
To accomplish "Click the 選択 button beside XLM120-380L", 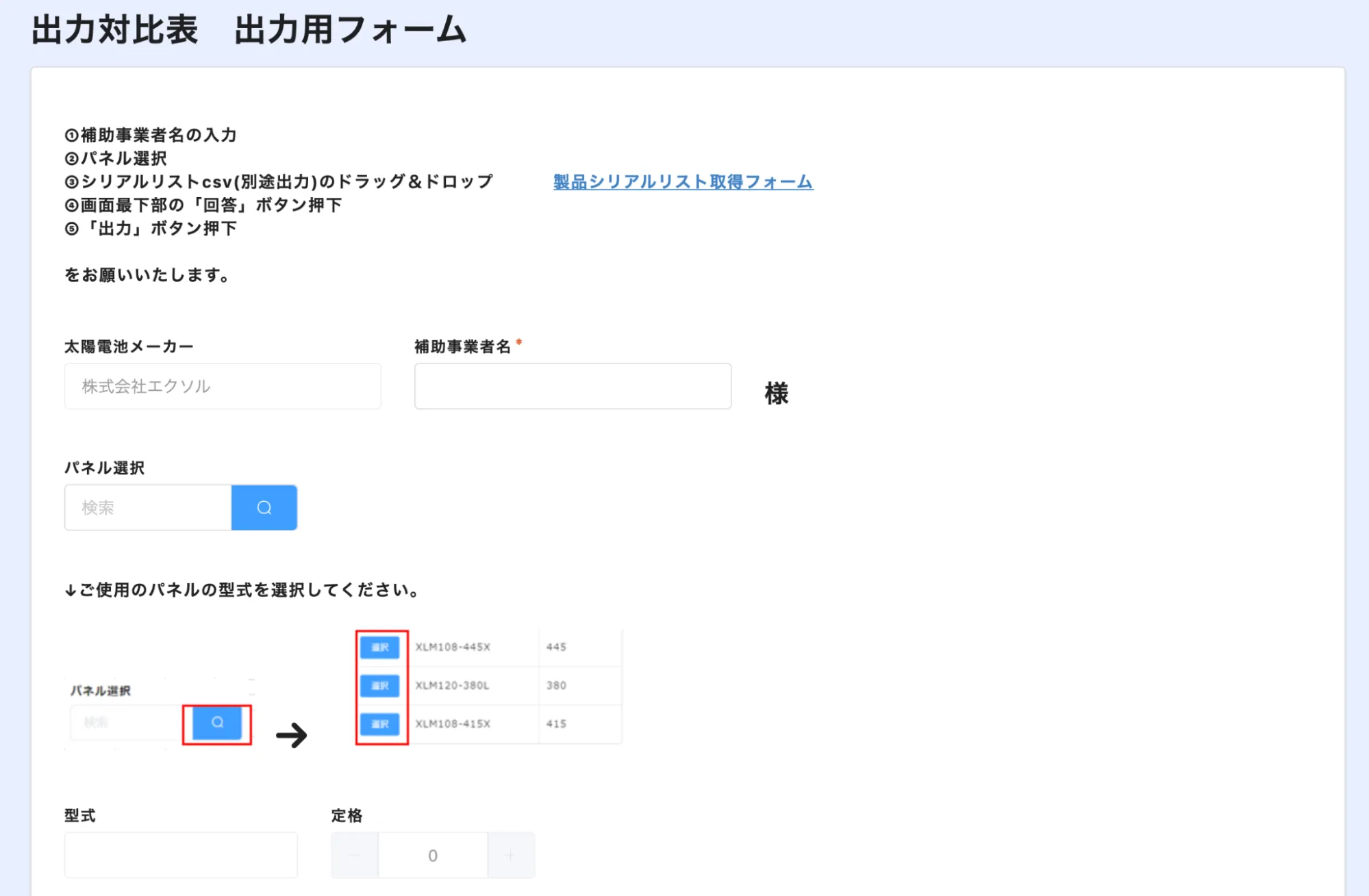I will (x=381, y=686).
